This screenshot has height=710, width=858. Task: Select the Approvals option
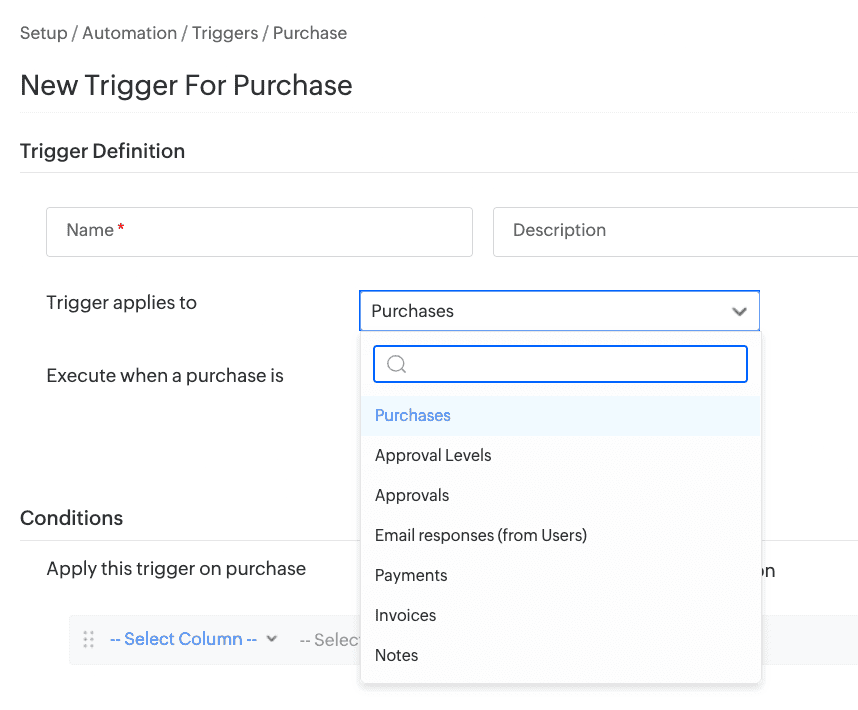point(412,495)
